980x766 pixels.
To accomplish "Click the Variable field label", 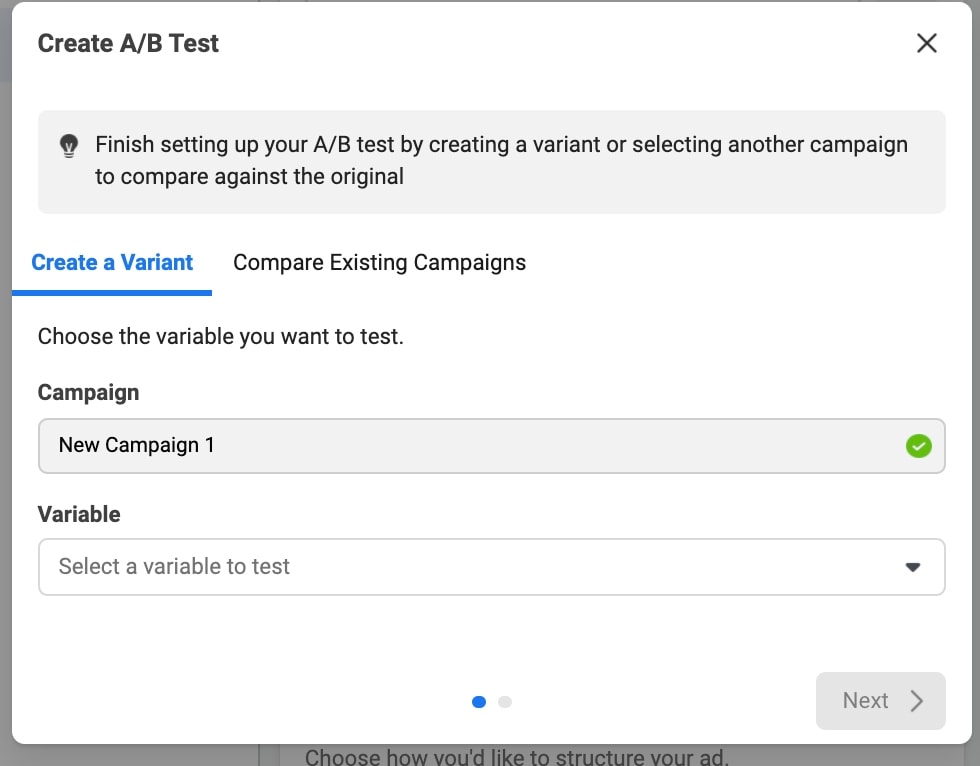I will [x=79, y=514].
